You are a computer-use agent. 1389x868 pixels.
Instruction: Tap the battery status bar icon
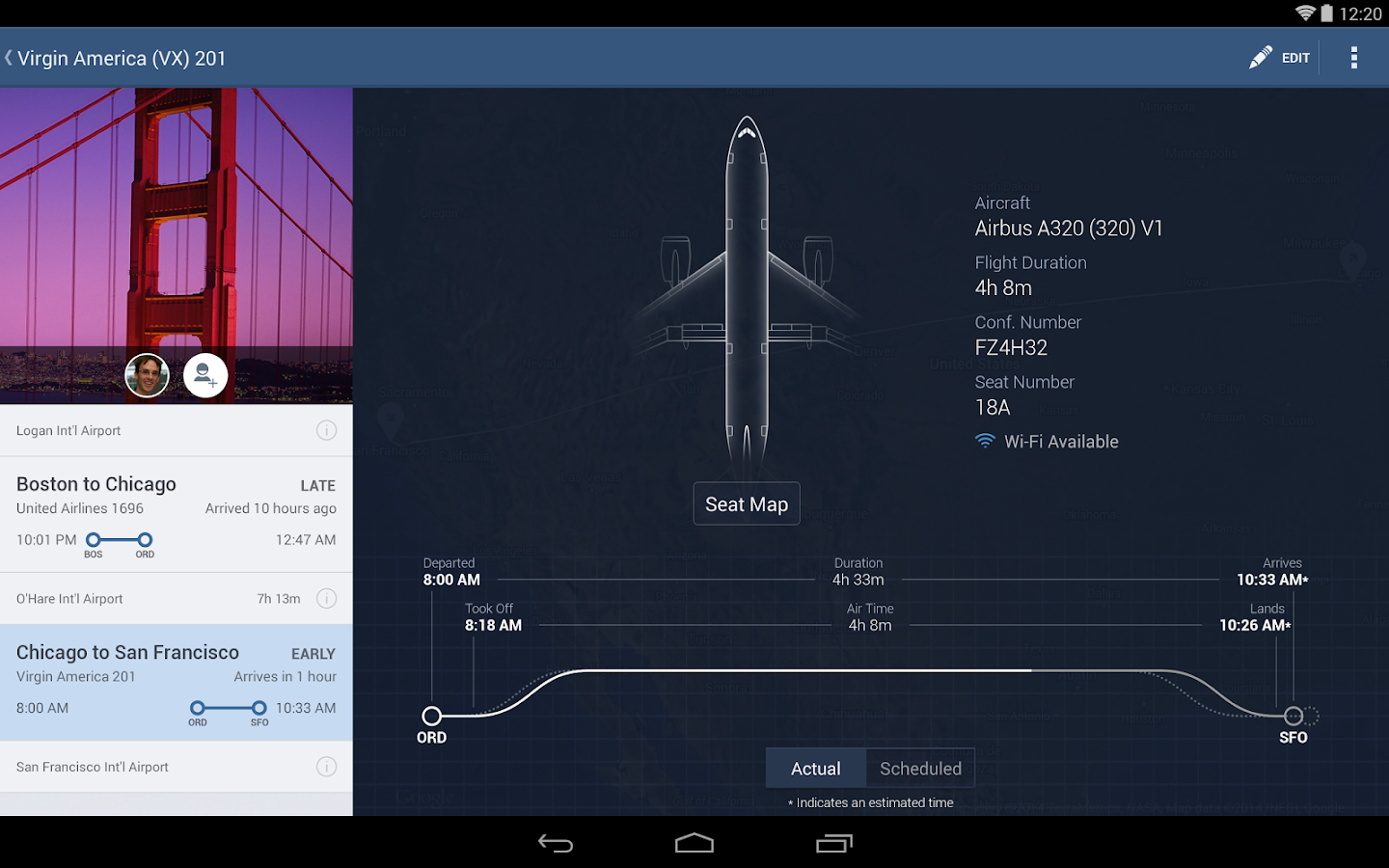pos(1327,13)
